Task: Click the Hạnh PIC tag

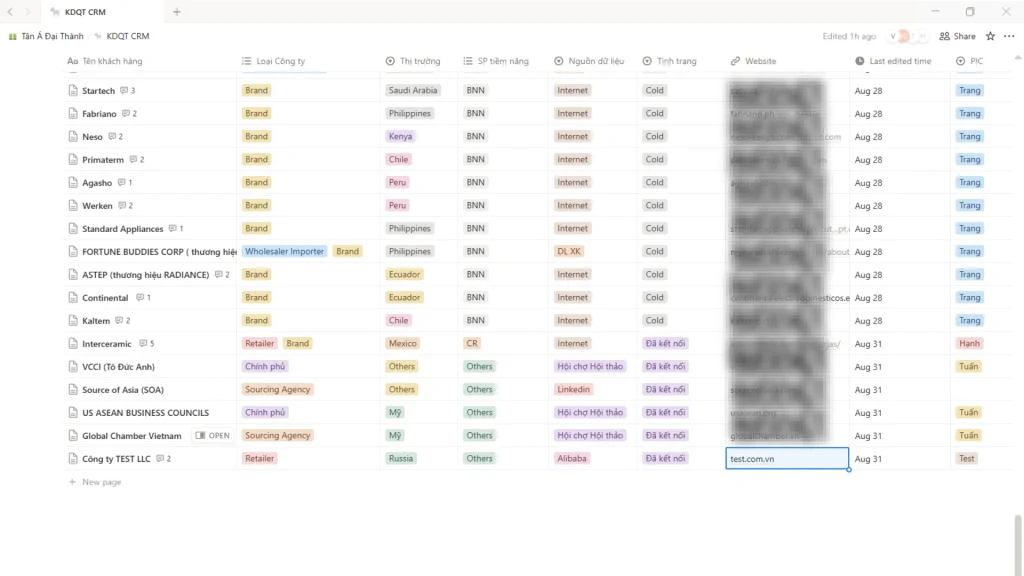Action: tap(969, 343)
